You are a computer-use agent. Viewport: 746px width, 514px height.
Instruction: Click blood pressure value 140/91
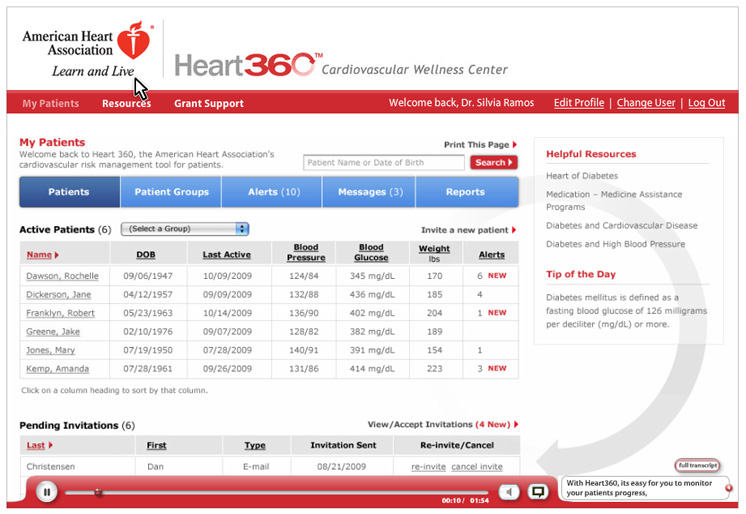point(304,350)
